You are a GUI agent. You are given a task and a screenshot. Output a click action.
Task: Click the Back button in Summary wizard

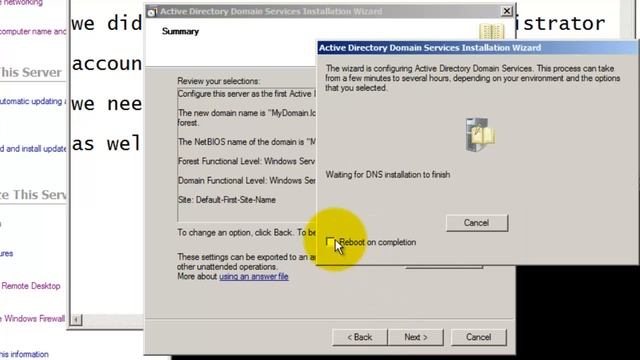tap(360, 337)
